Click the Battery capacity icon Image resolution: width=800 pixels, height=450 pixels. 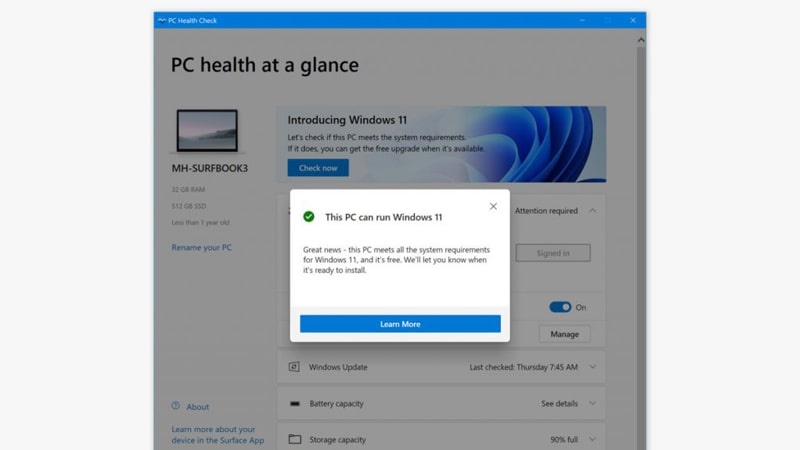tap(295, 404)
